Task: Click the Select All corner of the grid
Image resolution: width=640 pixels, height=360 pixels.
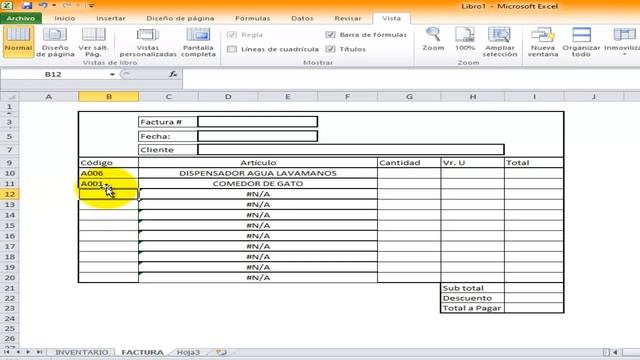Action: (10, 97)
